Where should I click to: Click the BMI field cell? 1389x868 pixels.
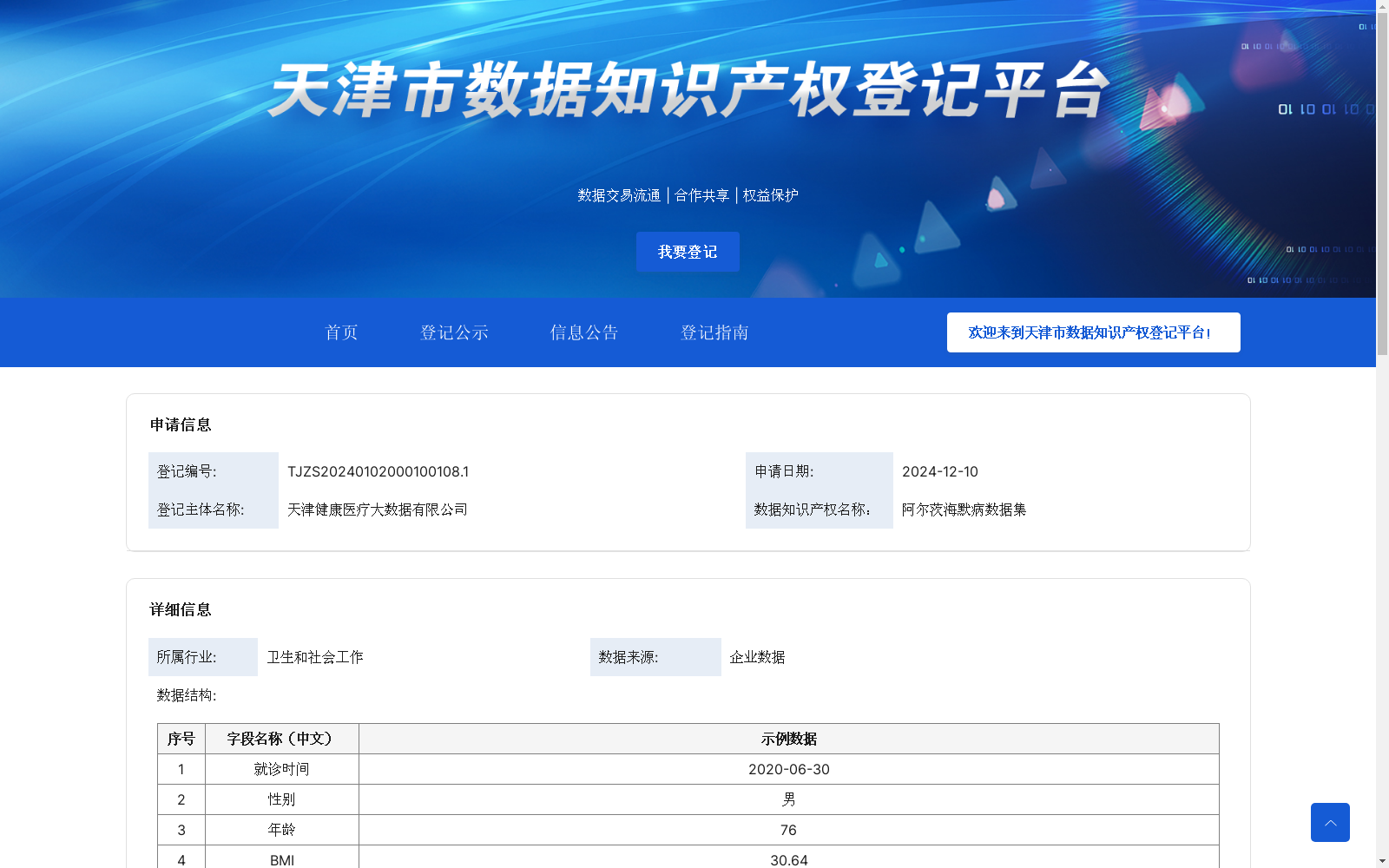pyautogui.click(x=282, y=857)
